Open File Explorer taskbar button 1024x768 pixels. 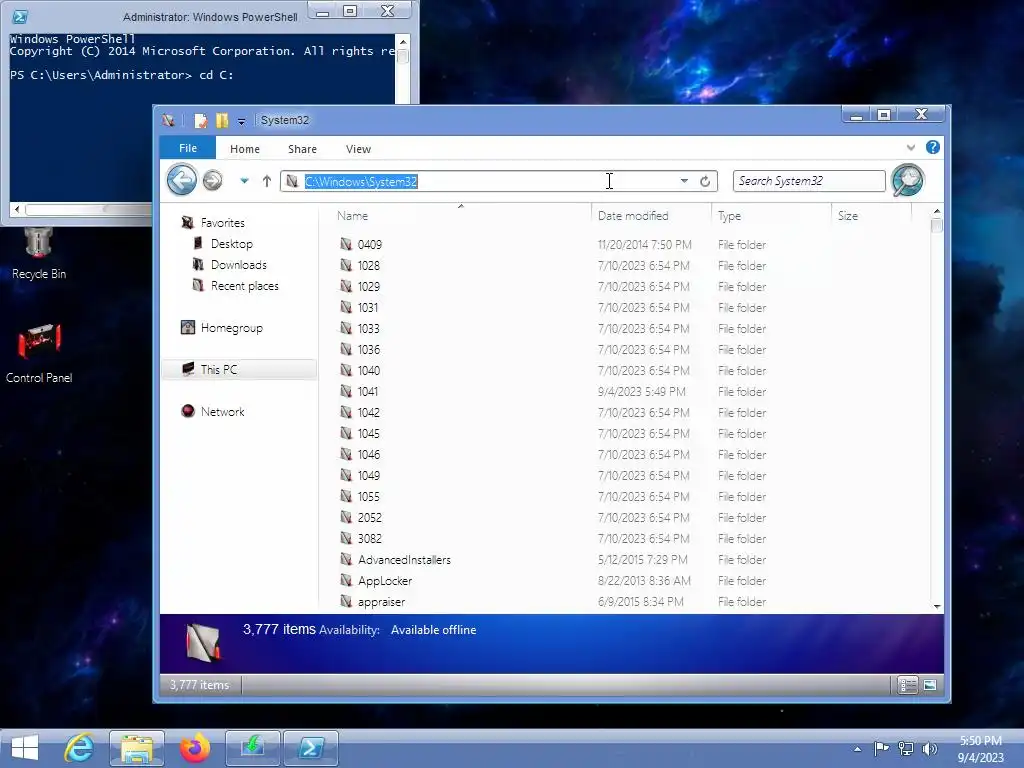136,748
